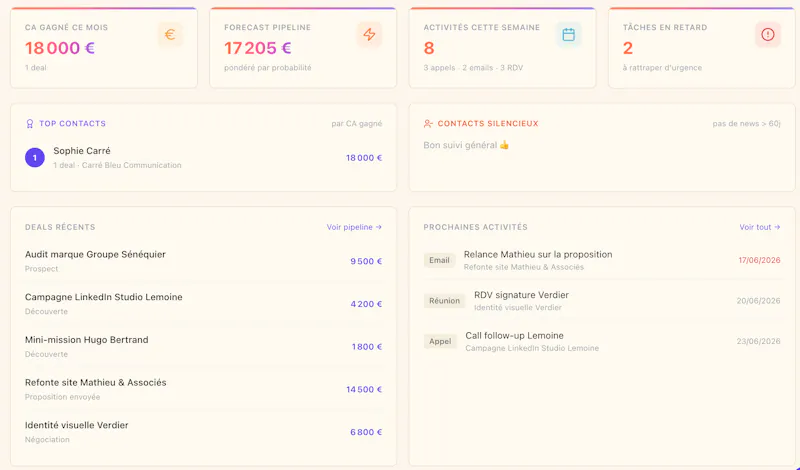This screenshot has height=470, width=800.
Task: Open the Voir tout link
Action: tap(760, 227)
